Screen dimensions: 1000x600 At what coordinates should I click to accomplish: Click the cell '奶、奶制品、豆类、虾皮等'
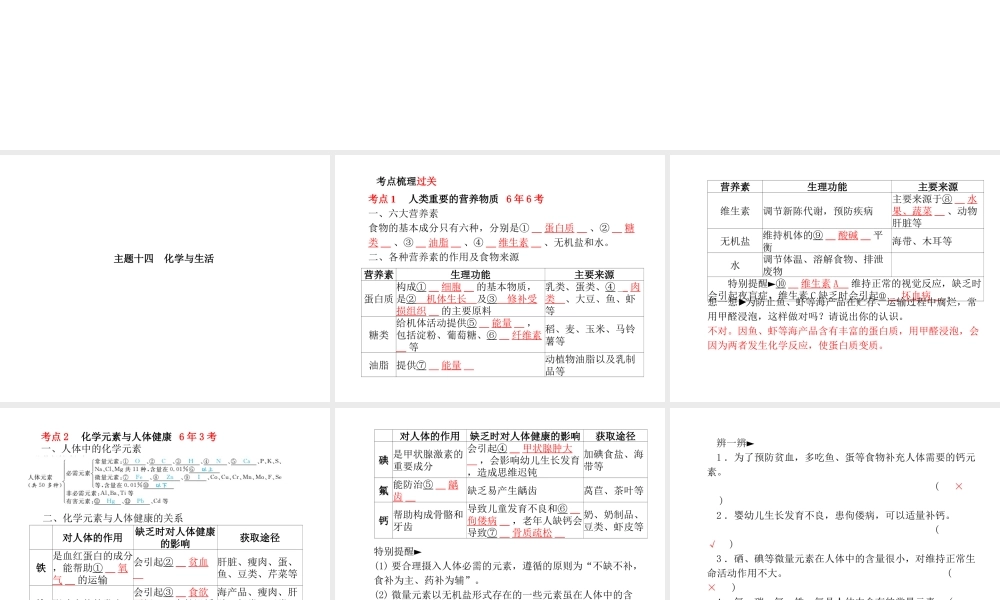pyautogui.click(x=614, y=520)
